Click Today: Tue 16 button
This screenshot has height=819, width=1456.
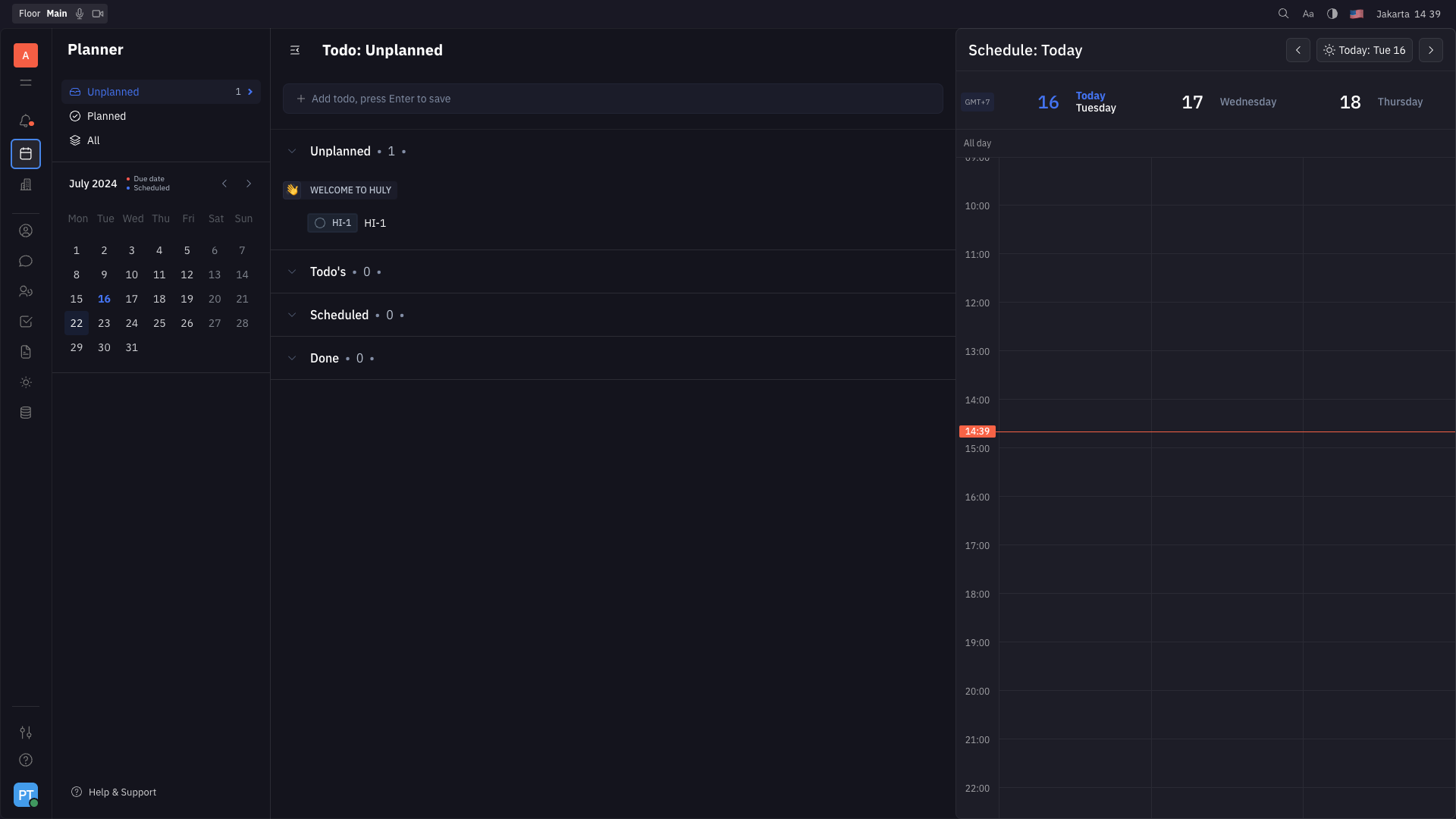pyautogui.click(x=1364, y=50)
